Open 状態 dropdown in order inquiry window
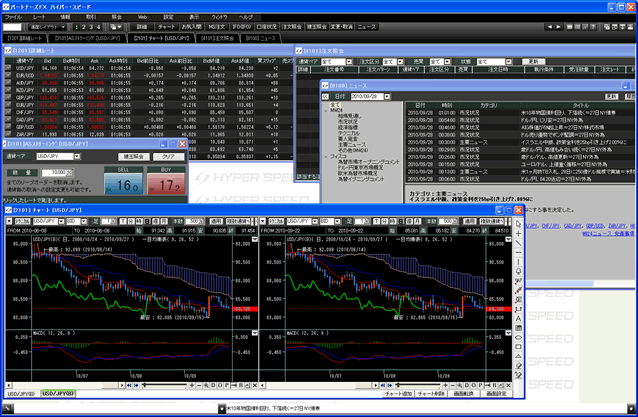Image resolution: width=638 pixels, height=417 pixels. (x=509, y=62)
